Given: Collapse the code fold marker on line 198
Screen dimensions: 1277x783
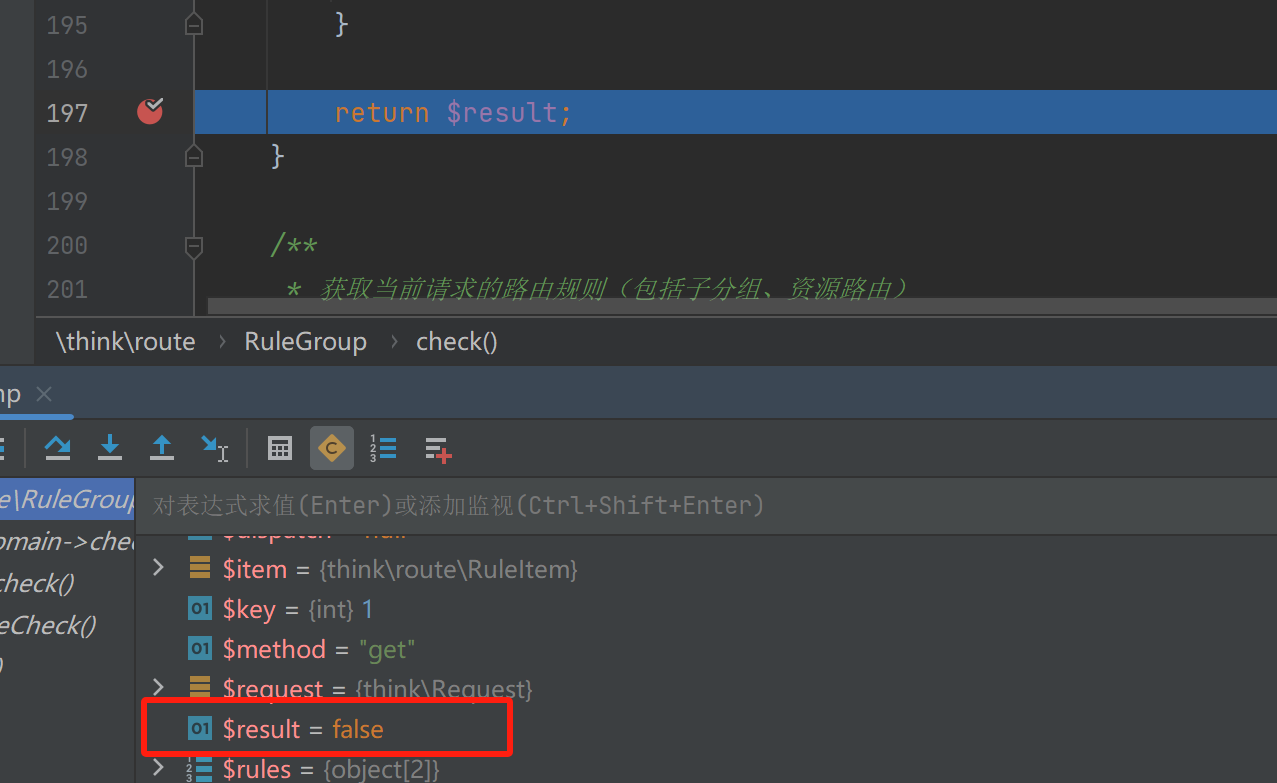Looking at the screenshot, I should (x=194, y=157).
